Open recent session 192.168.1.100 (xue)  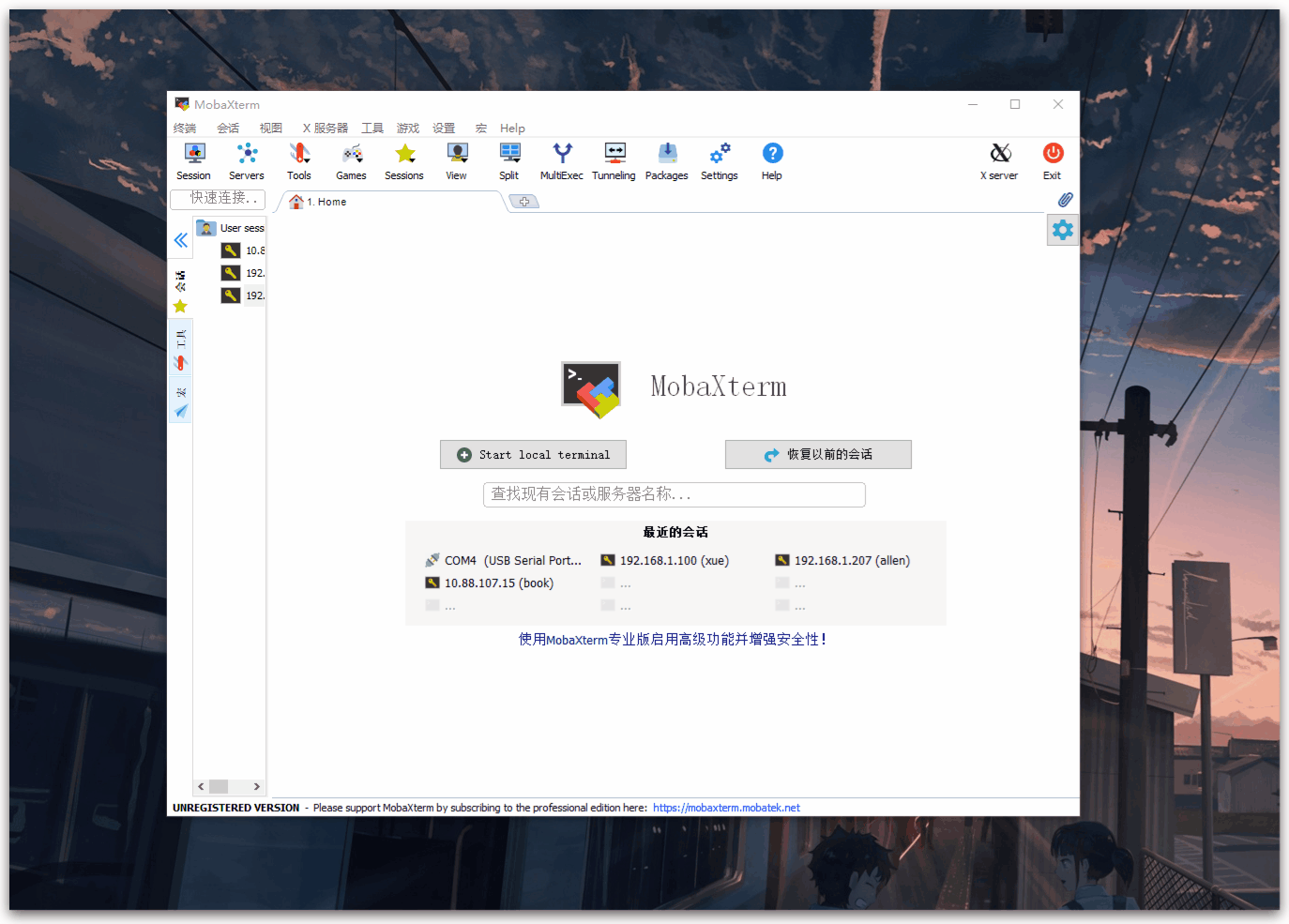(665, 561)
